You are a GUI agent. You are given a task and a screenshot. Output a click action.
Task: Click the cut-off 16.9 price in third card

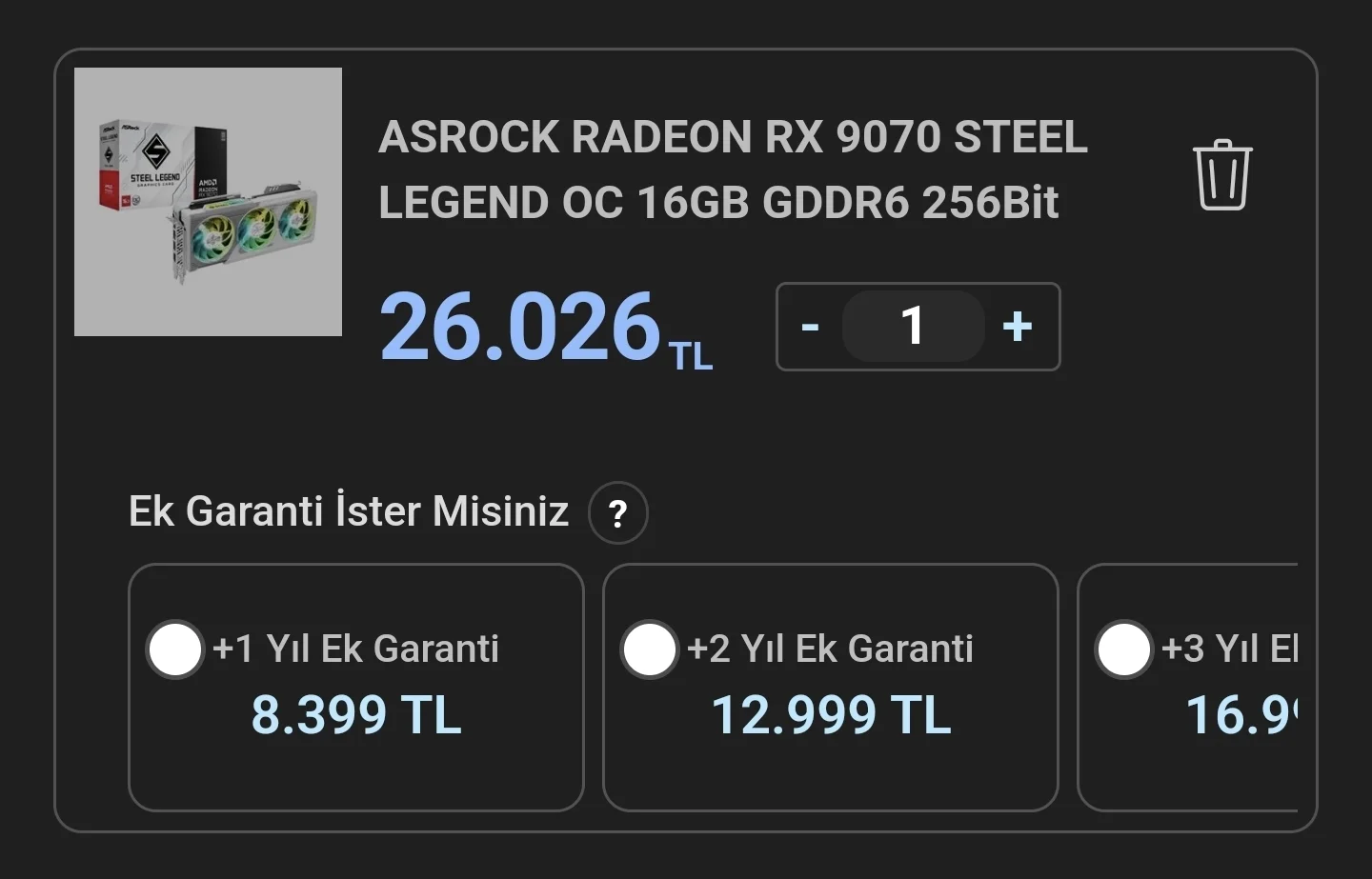tap(1241, 715)
